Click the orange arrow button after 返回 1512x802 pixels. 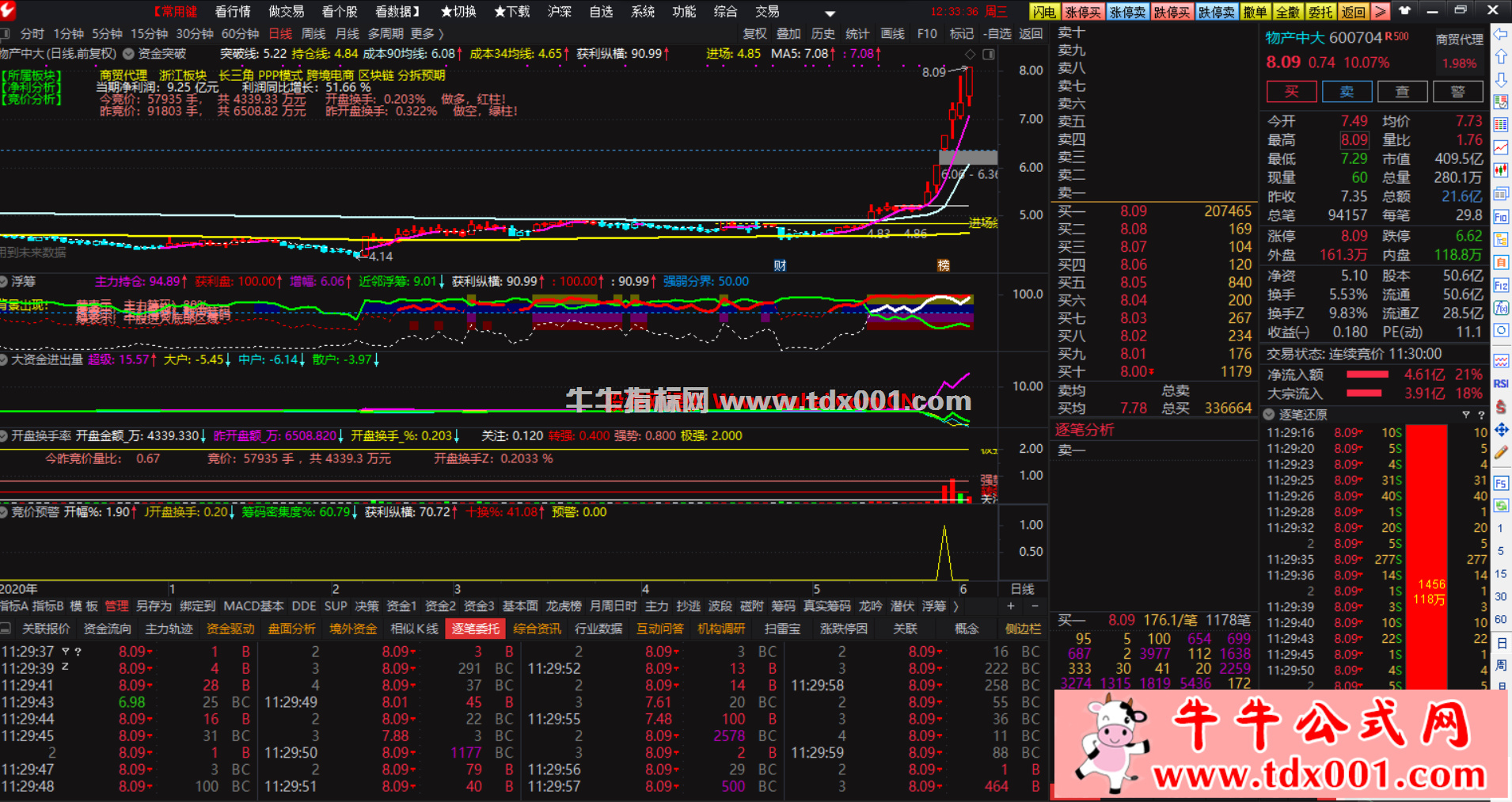1380,12
